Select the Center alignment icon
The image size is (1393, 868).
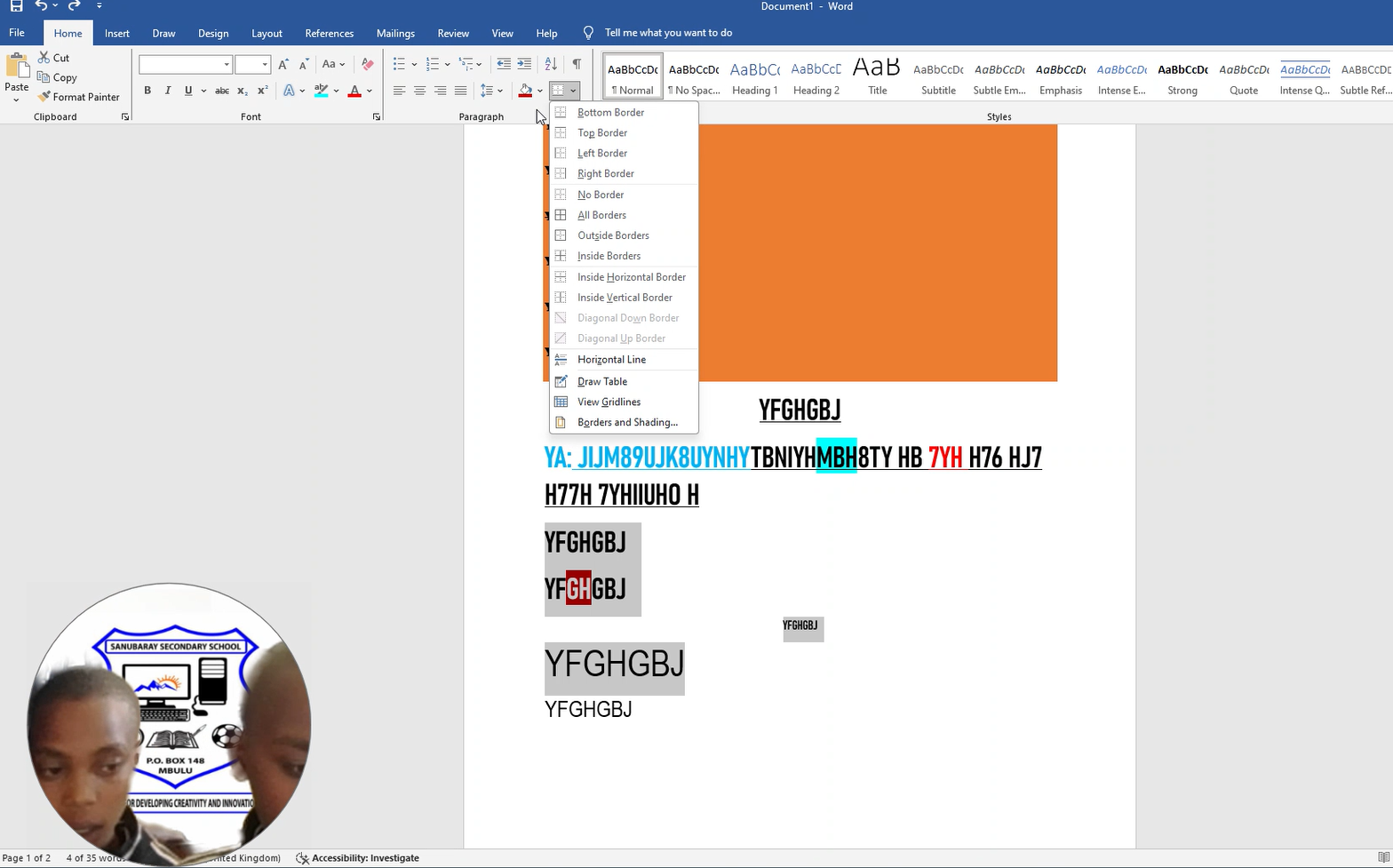click(x=419, y=91)
